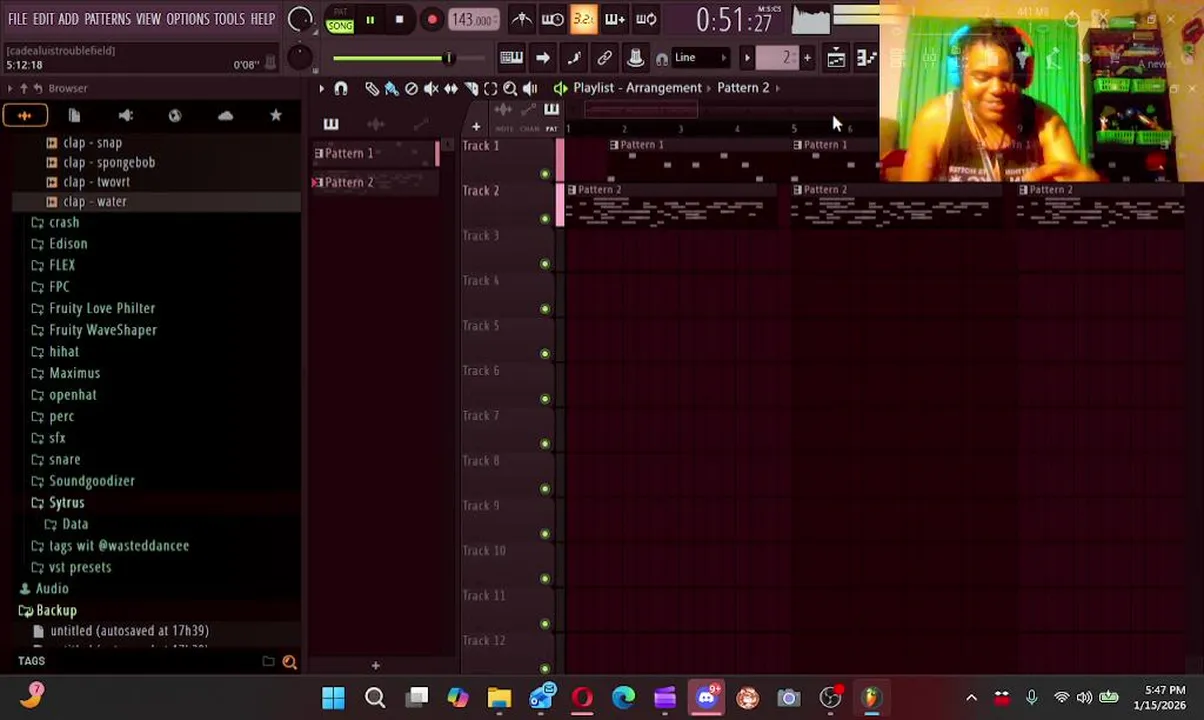Open the browser's online globe tab
Image resolution: width=1204 pixels, height=720 pixels.
tap(175, 116)
